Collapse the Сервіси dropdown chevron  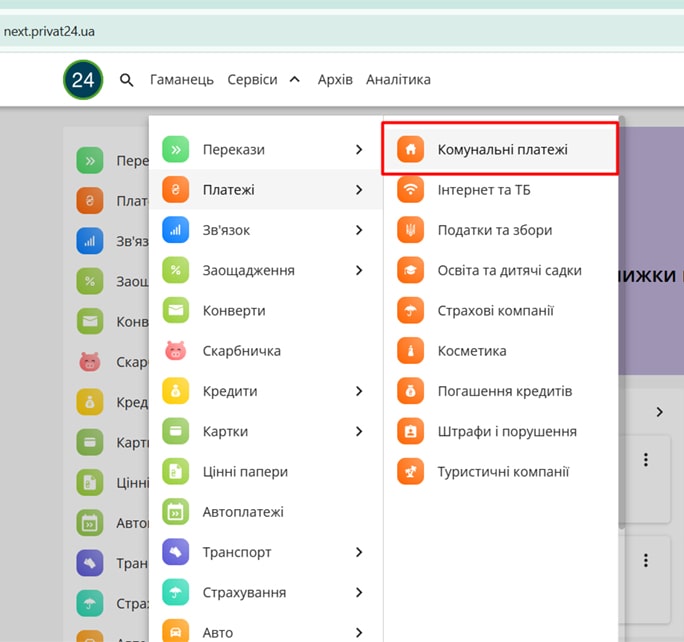(x=294, y=80)
